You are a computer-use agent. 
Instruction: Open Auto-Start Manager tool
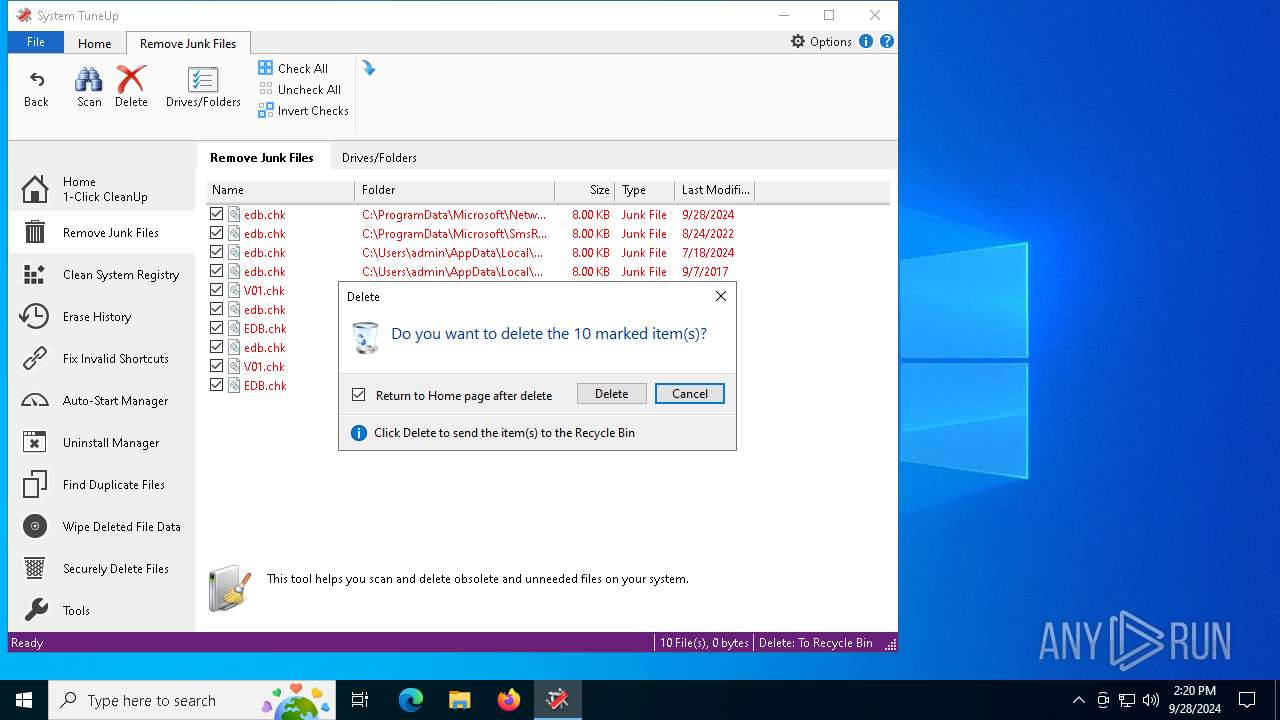pos(102,400)
